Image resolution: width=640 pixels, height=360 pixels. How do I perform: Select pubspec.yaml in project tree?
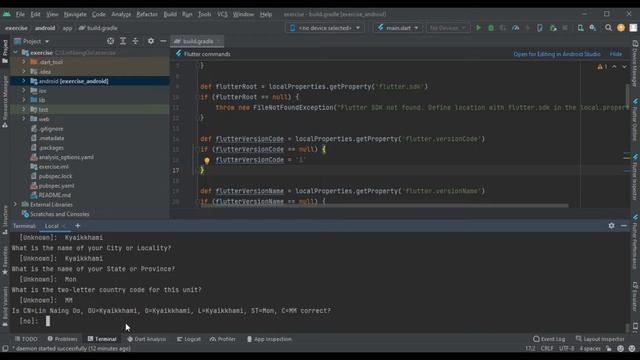pyautogui.click(x=56, y=185)
